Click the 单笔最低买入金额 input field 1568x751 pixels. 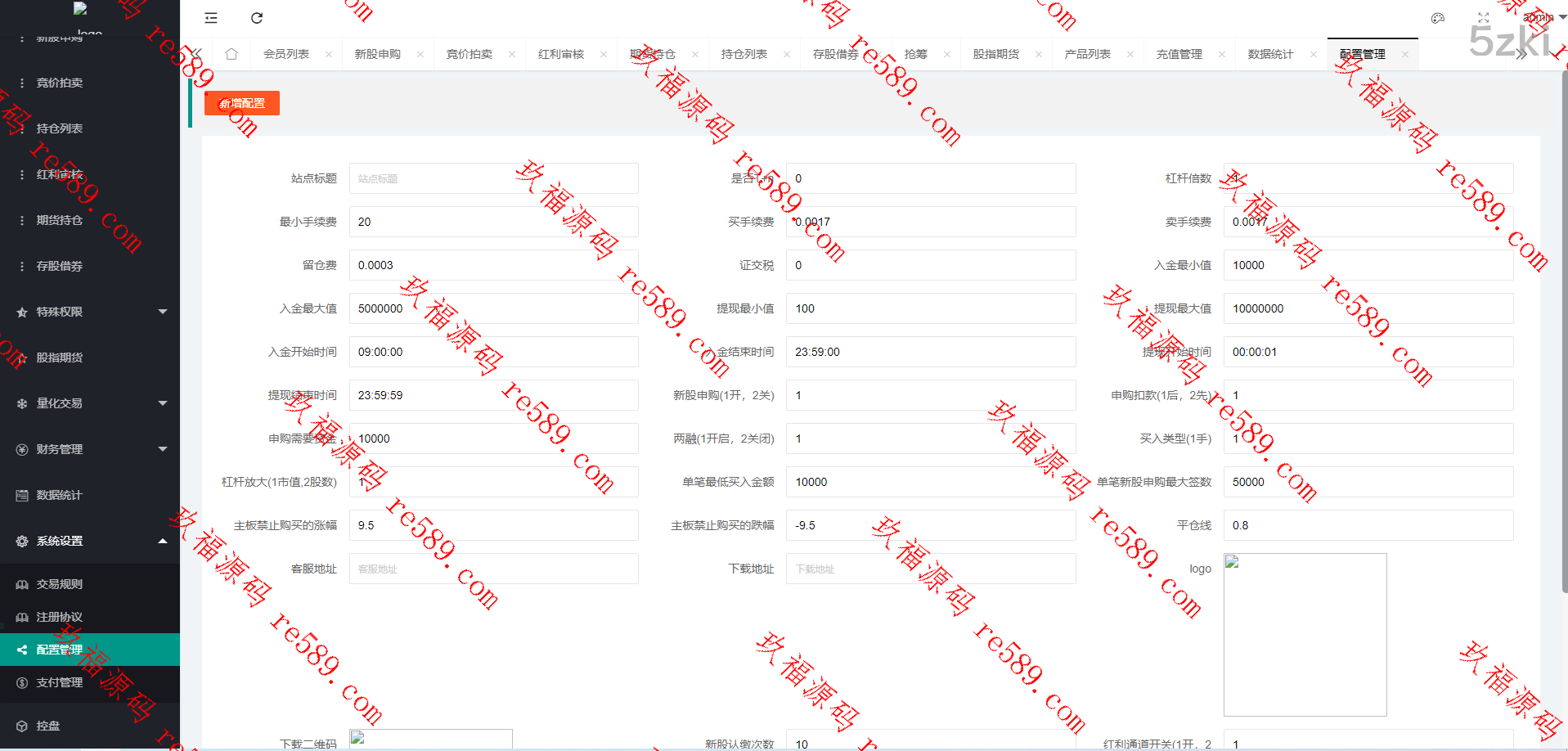(931, 482)
